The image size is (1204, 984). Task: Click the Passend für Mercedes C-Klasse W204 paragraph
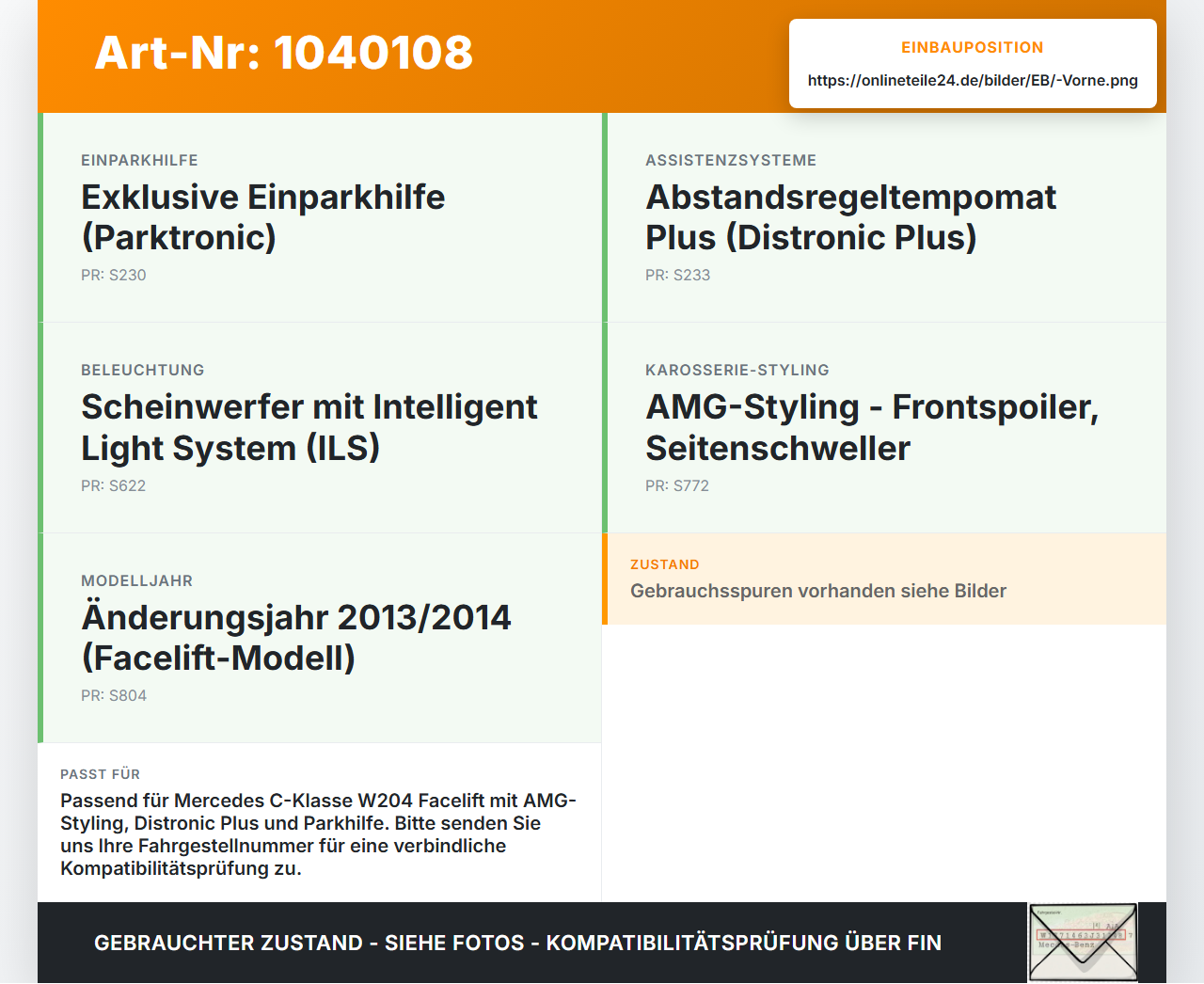319,834
